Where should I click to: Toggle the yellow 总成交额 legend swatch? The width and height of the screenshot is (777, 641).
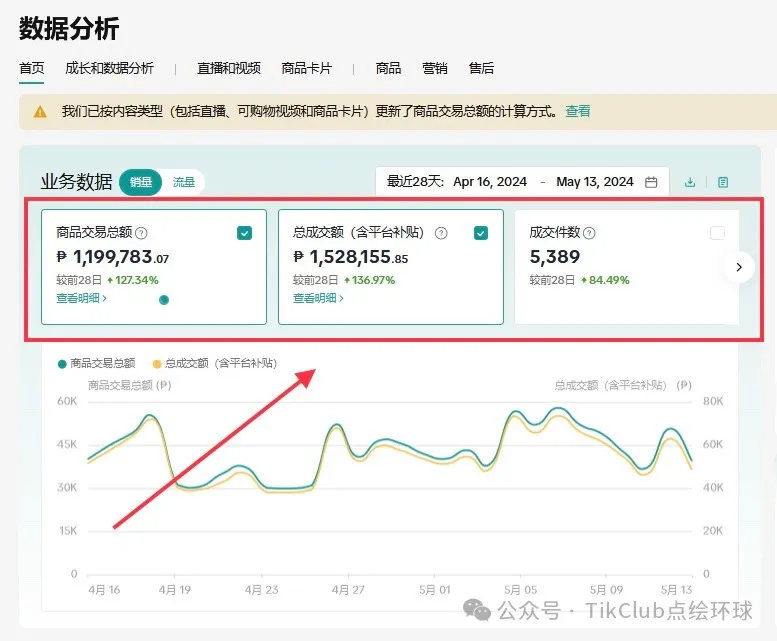pos(157,364)
